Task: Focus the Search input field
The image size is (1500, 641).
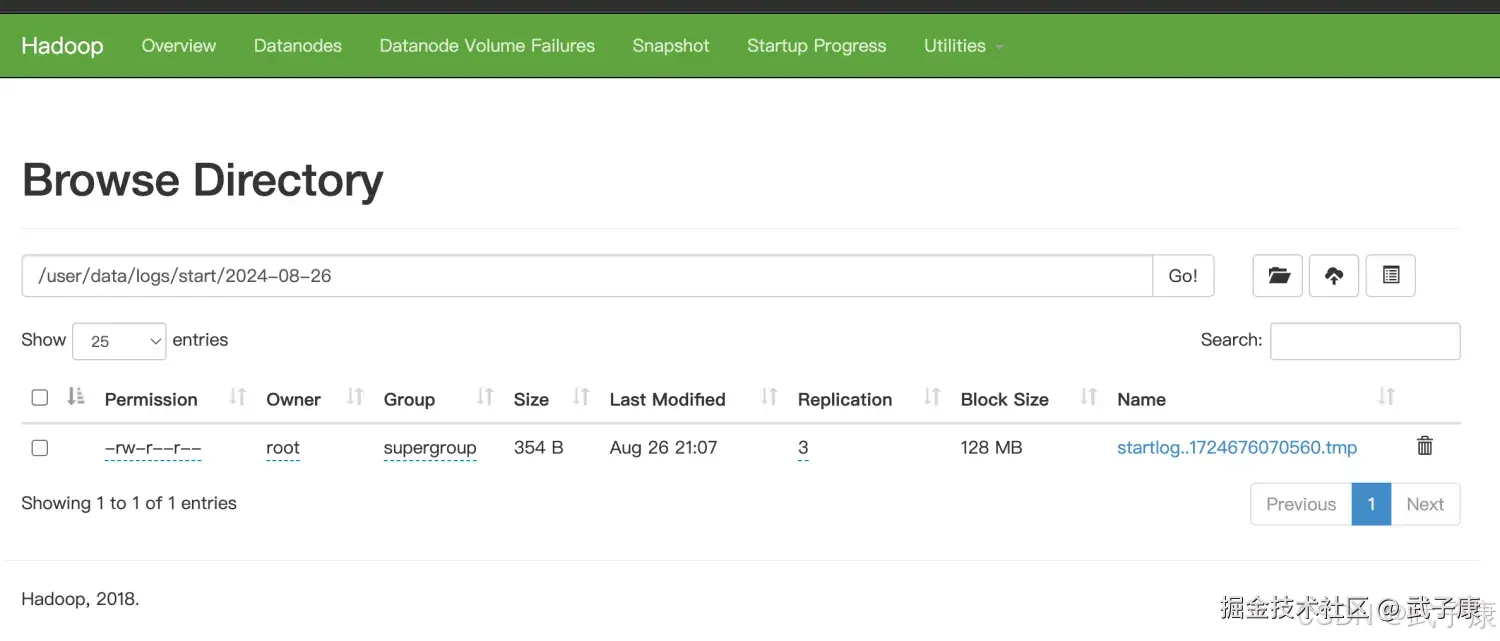Action: pos(1365,341)
